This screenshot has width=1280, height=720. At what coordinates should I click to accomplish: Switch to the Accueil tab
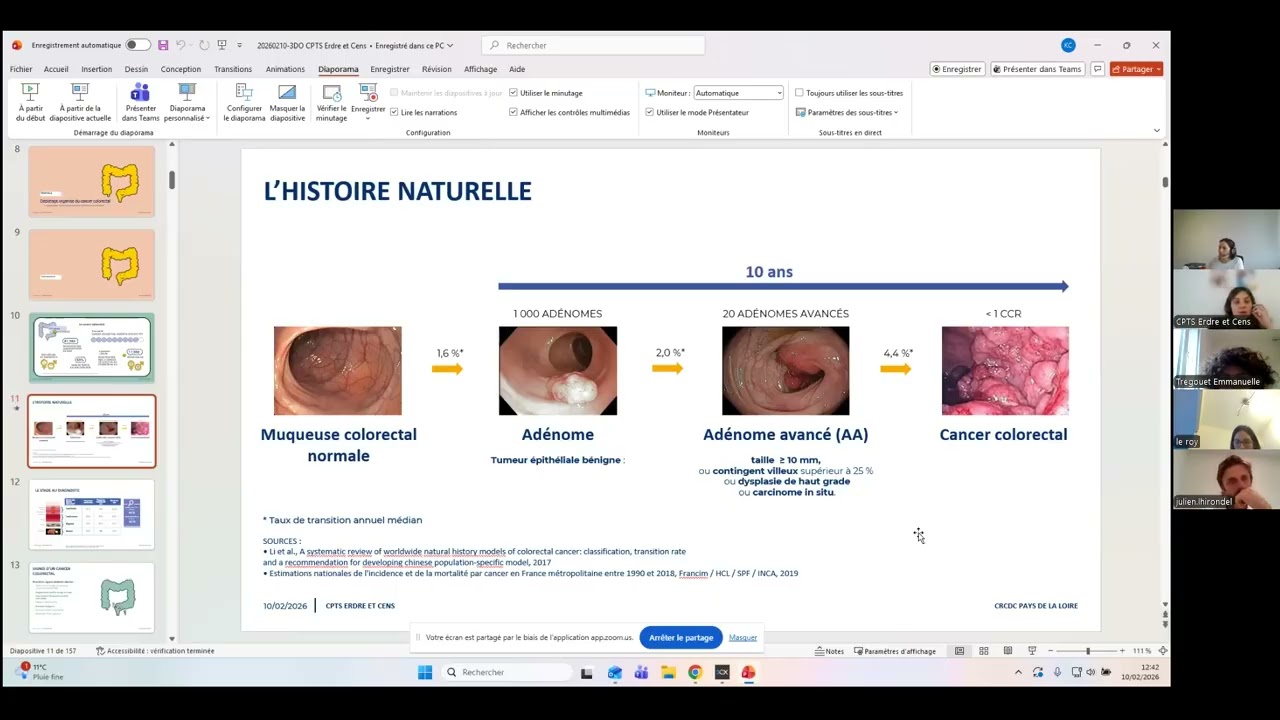[x=56, y=69]
